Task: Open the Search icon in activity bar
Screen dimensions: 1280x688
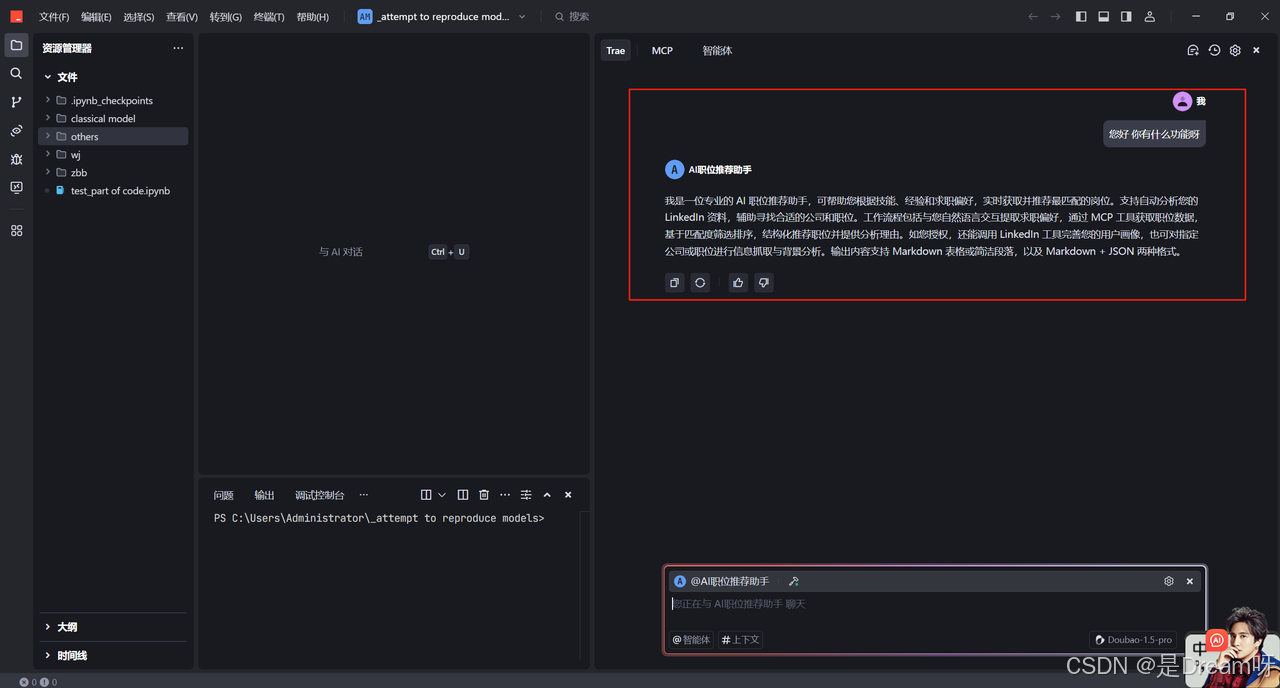Action: tap(16, 73)
